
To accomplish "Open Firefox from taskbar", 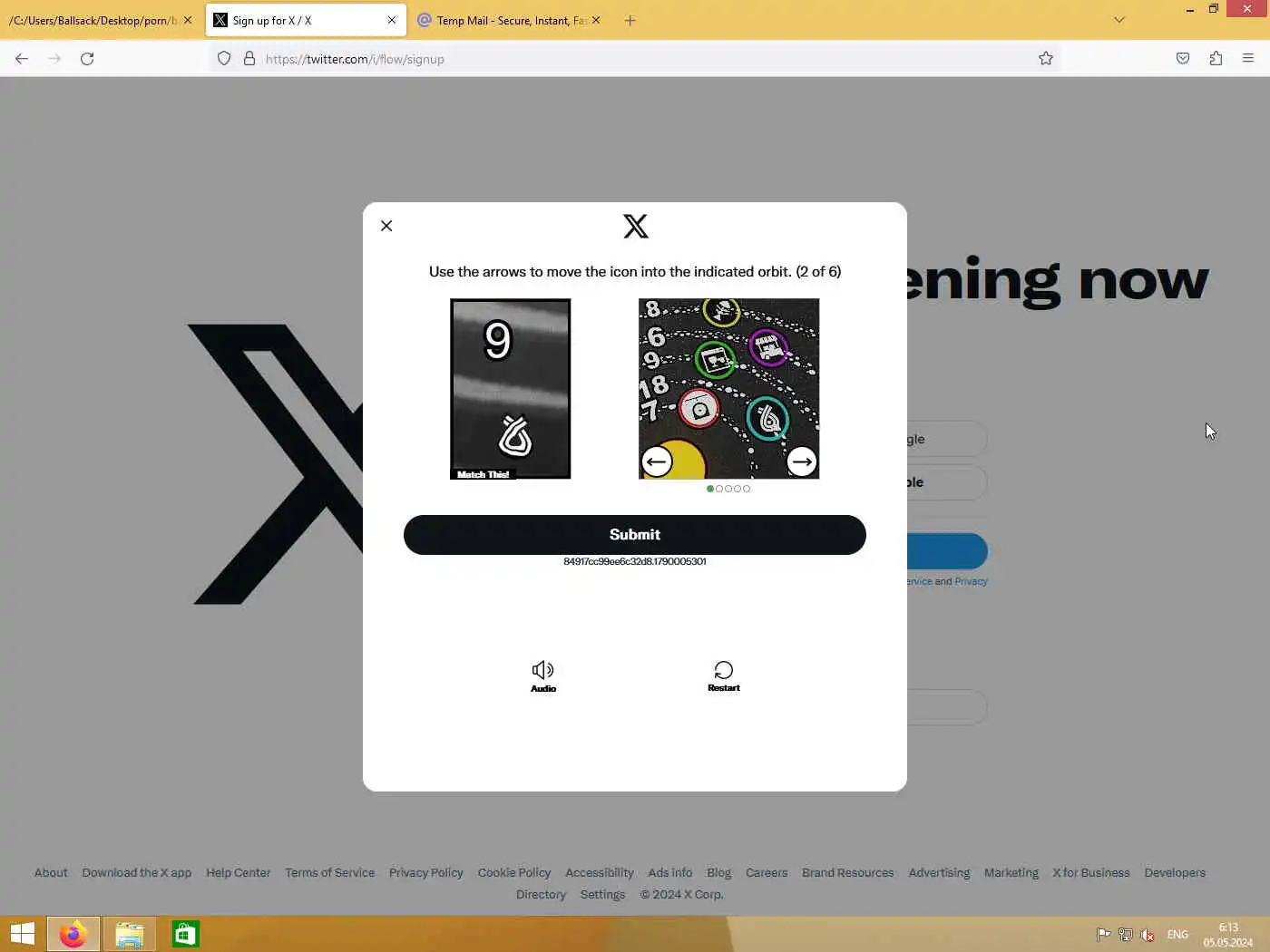I will pyautogui.click(x=73, y=934).
